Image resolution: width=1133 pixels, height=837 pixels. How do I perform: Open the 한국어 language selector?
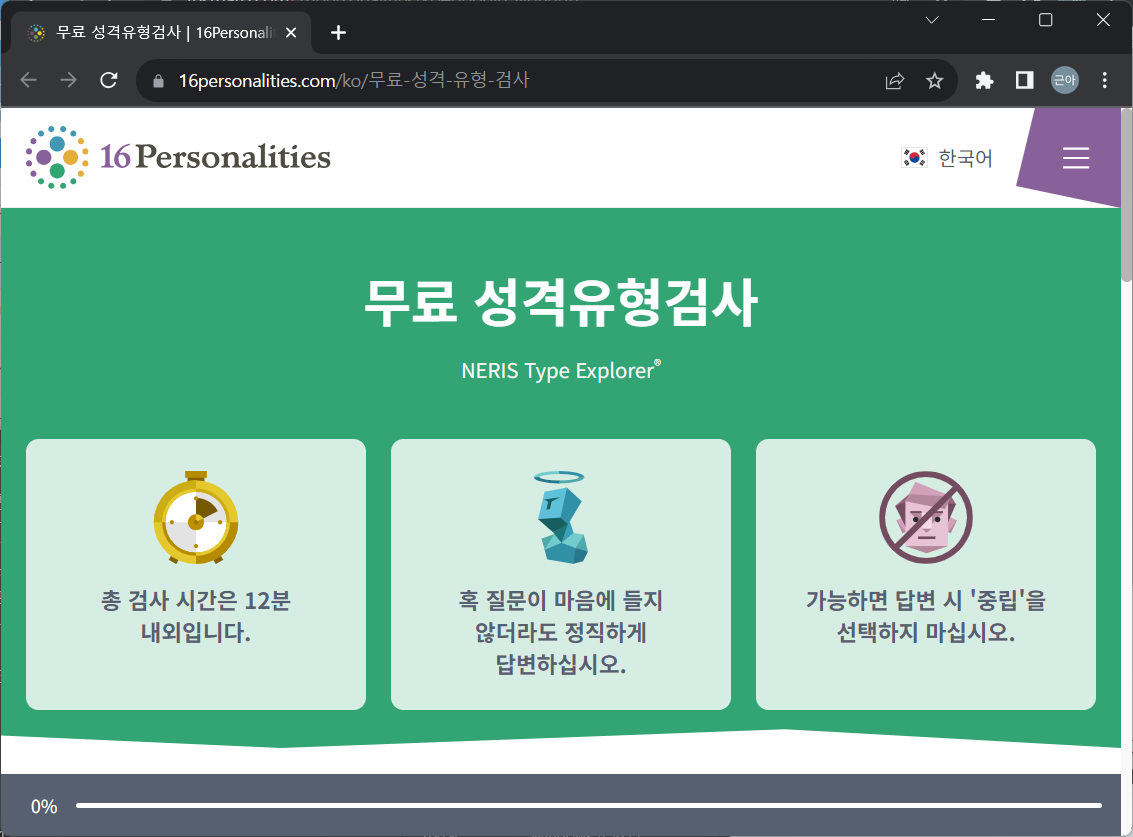coord(965,157)
